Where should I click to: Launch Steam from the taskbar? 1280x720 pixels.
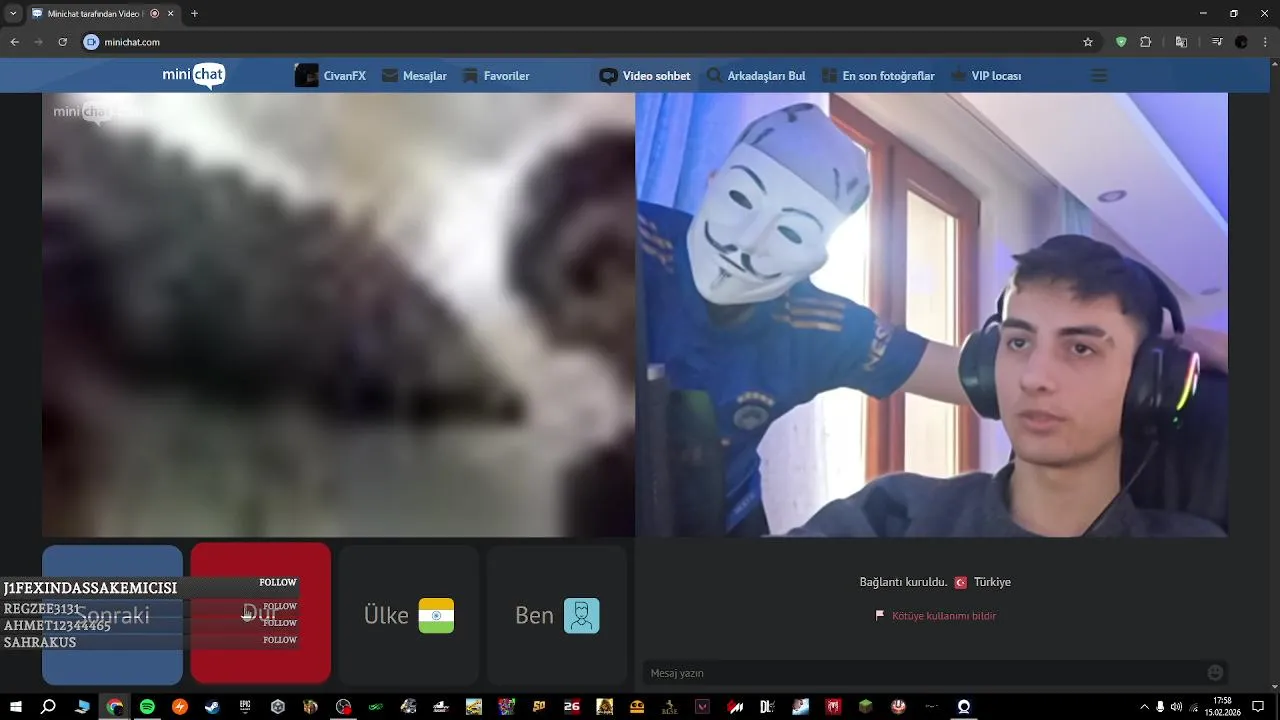click(x=212, y=707)
